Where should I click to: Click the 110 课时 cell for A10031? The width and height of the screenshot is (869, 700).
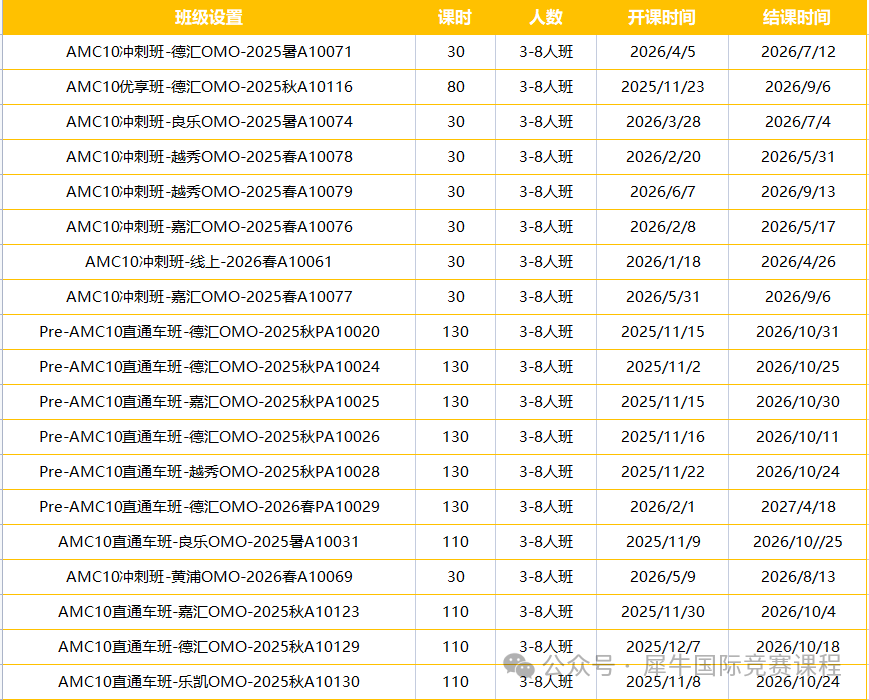click(x=456, y=542)
